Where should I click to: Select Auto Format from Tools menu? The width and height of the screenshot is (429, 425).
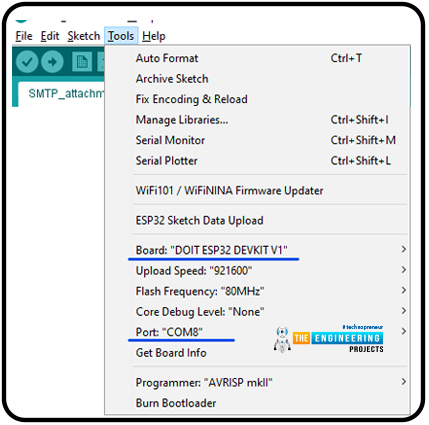[x=257, y=58]
